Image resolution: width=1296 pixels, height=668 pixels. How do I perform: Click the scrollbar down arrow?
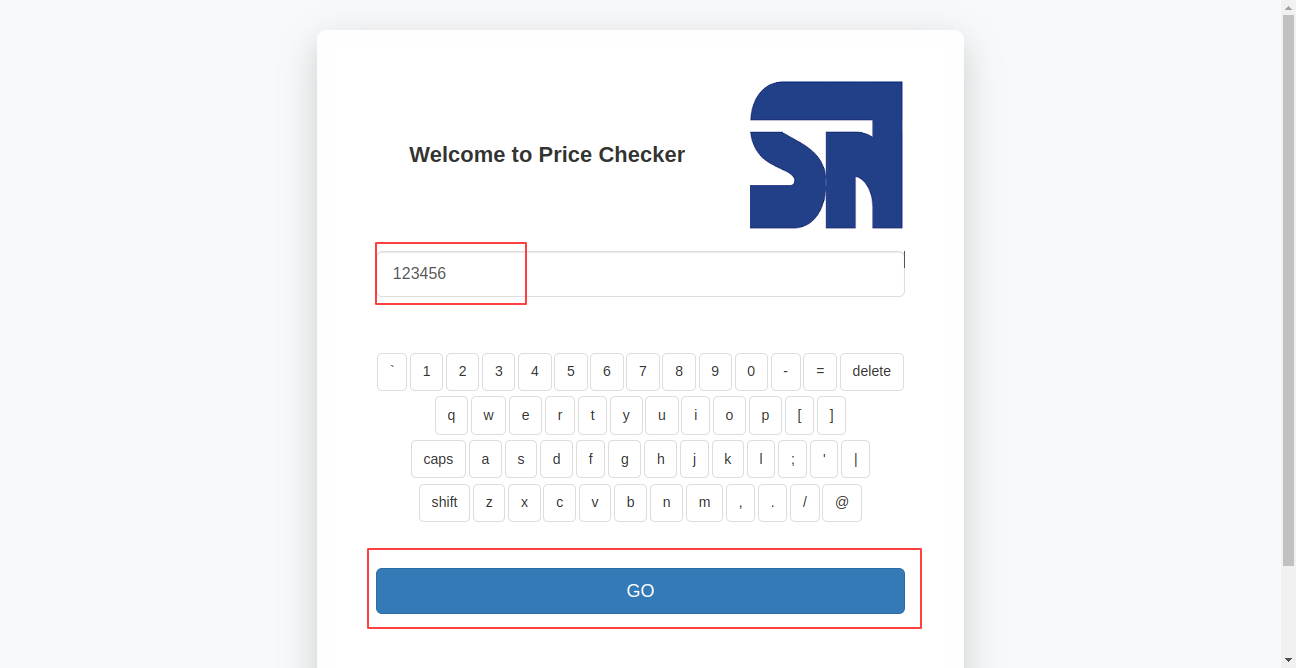coord(1288,660)
